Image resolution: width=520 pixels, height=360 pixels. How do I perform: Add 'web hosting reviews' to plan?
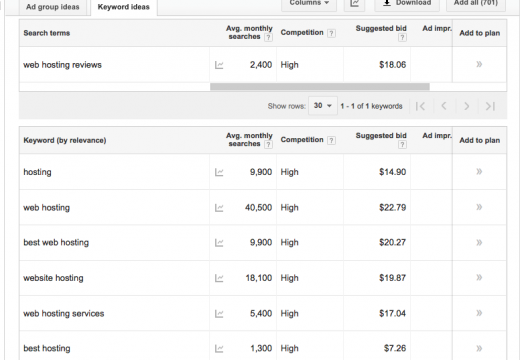[x=479, y=64]
